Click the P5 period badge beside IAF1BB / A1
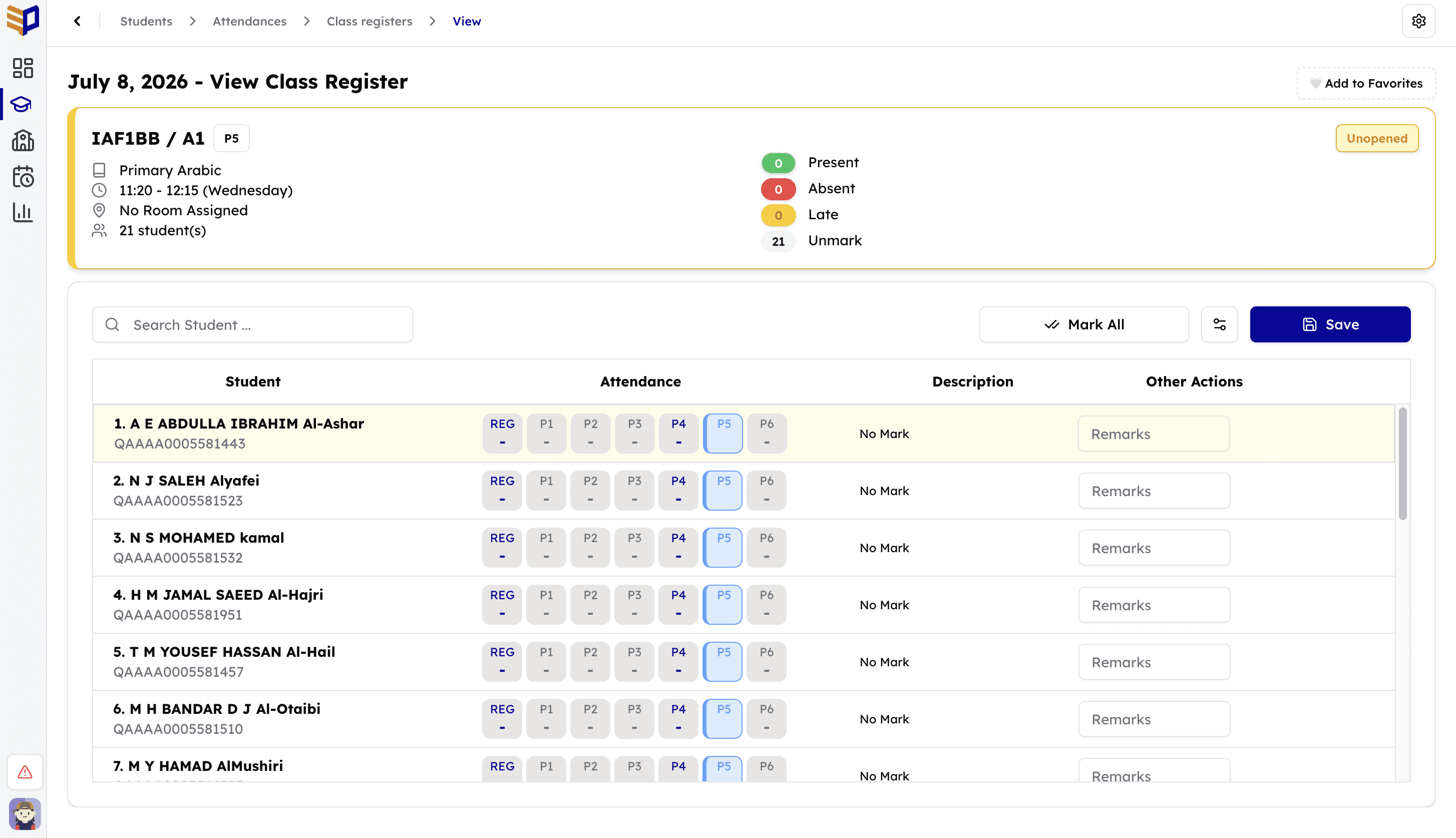This screenshot has width=1456, height=838. pos(231,138)
